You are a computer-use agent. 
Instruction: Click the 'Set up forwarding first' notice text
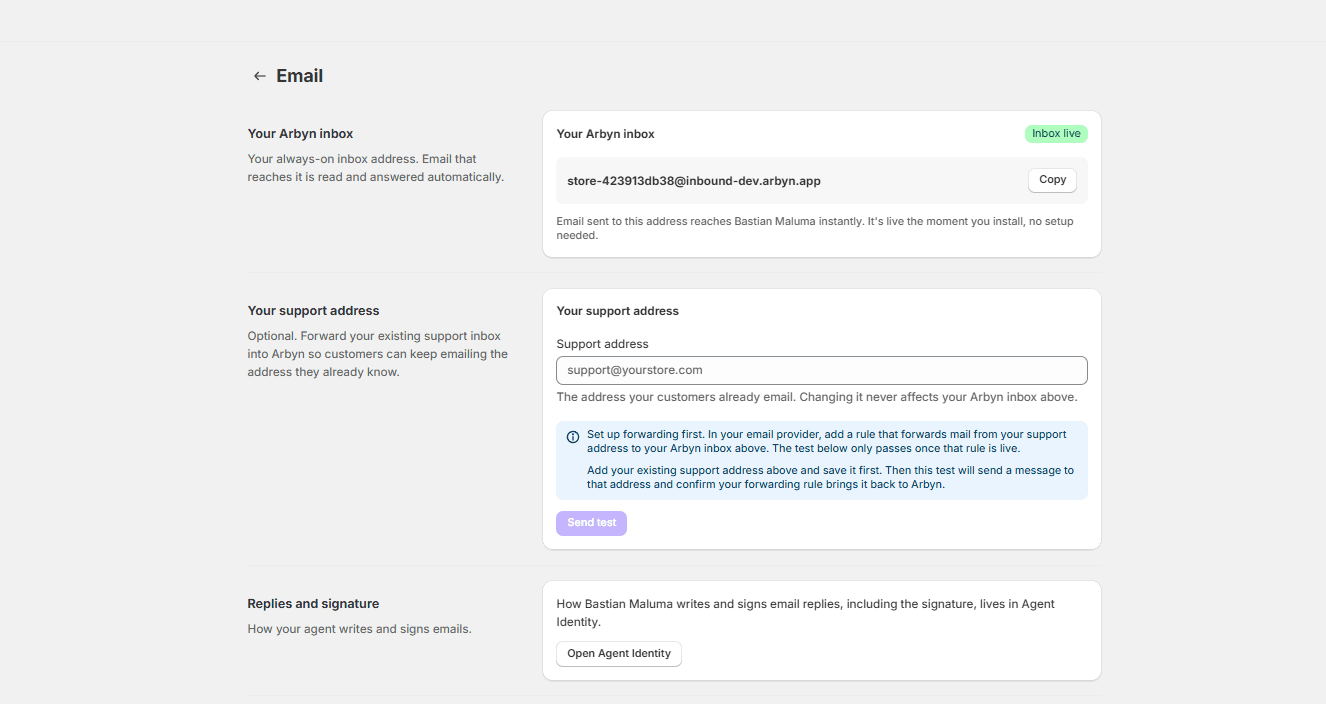[x=826, y=442]
